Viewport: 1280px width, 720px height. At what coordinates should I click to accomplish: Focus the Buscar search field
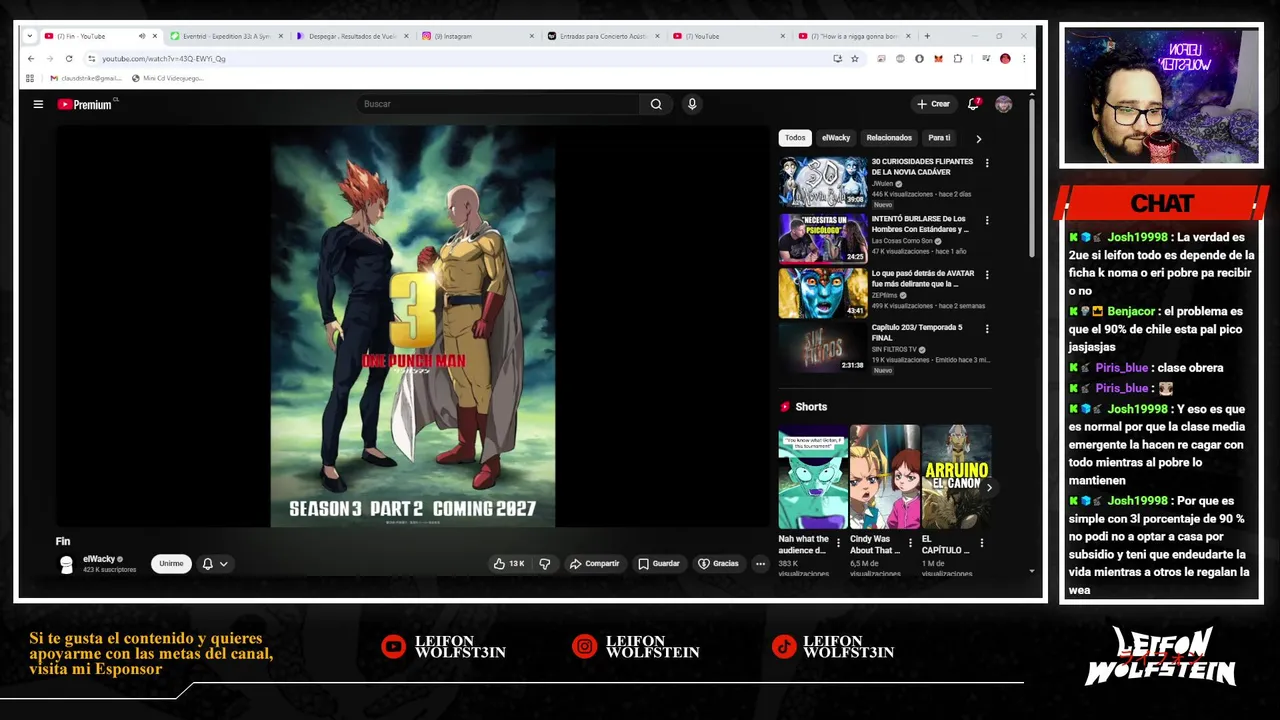pyautogui.click(x=498, y=104)
